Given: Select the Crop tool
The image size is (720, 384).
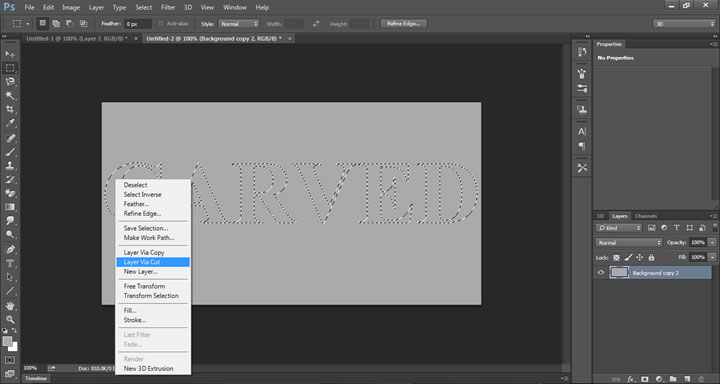Looking at the screenshot, I should (x=10, y=109).
